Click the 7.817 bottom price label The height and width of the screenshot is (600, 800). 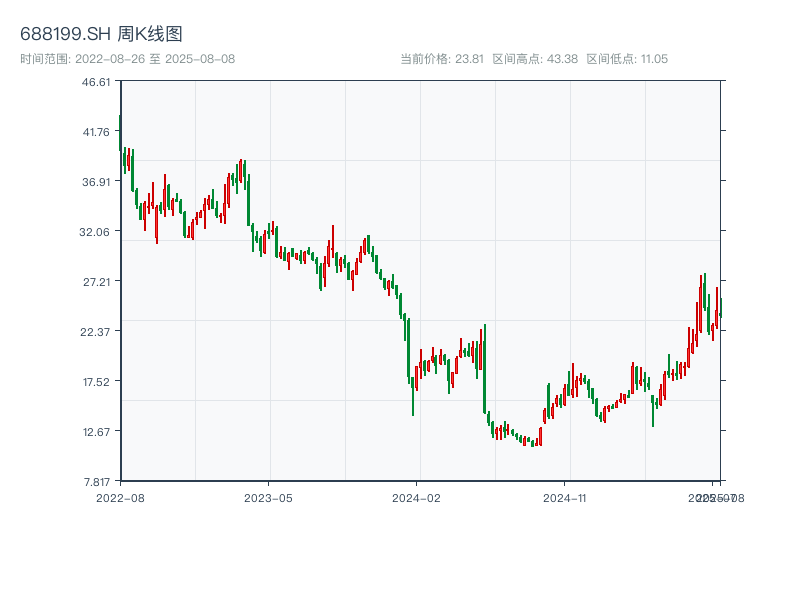[x=96, y=481]
